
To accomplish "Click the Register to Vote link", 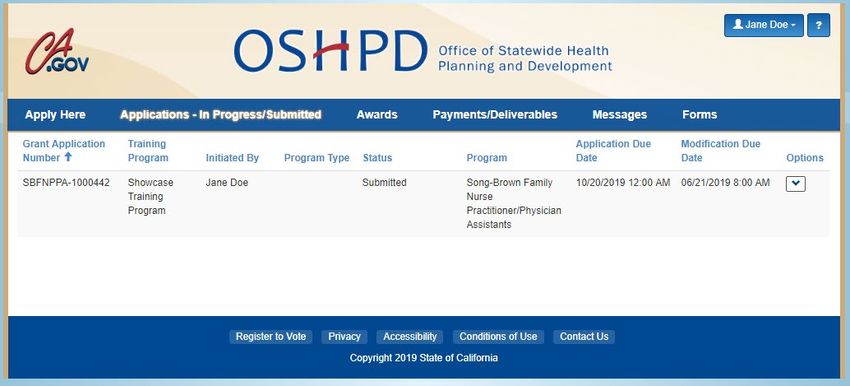I will coord(271,337).
